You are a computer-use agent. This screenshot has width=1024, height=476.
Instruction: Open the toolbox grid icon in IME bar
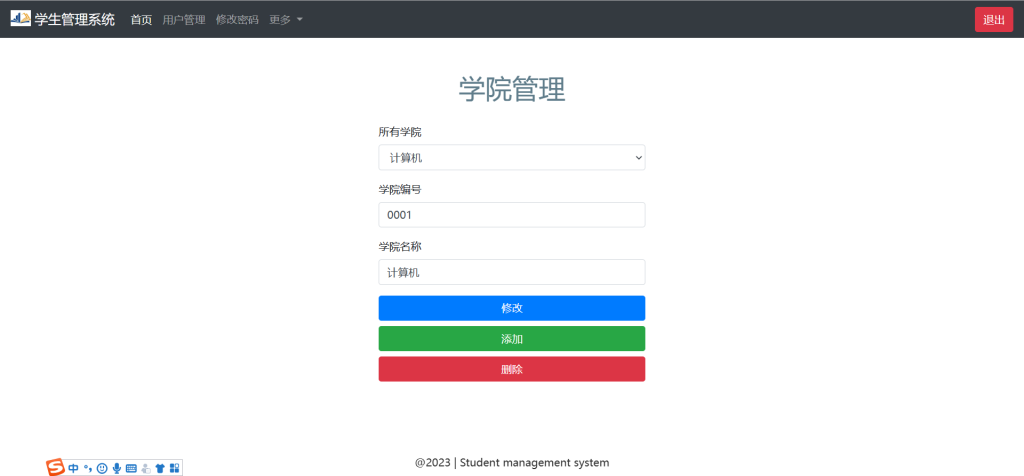pyautogui.click(x=174, y=468)
